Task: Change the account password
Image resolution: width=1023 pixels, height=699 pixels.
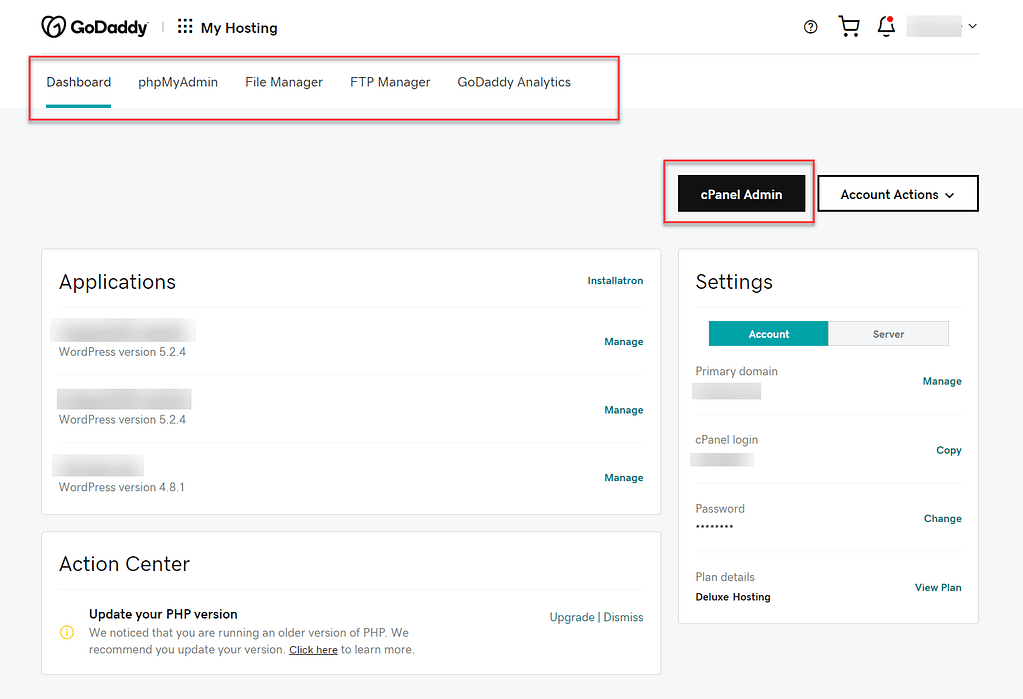Action: 942,518
